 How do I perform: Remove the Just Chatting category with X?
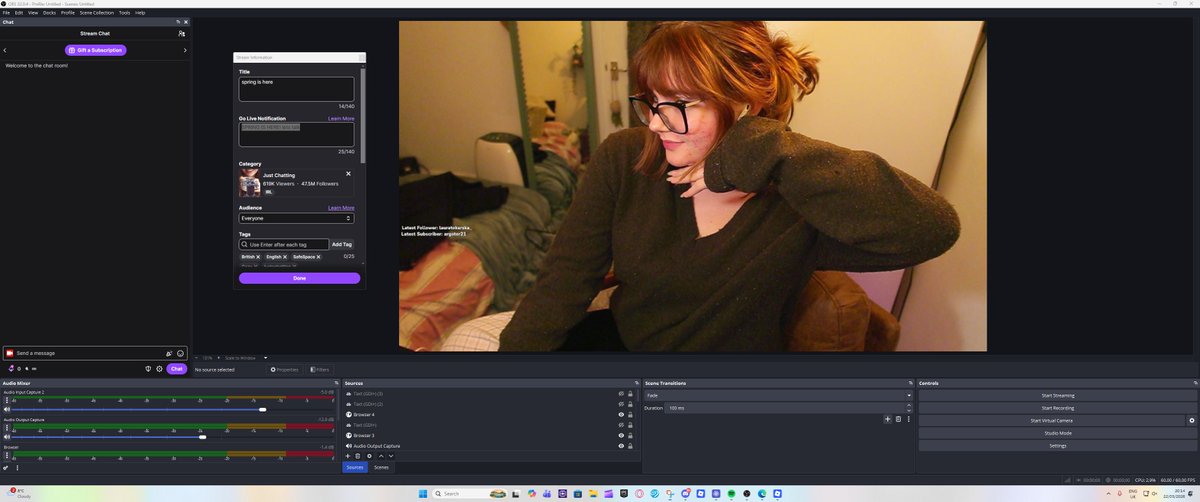point(348,174)
